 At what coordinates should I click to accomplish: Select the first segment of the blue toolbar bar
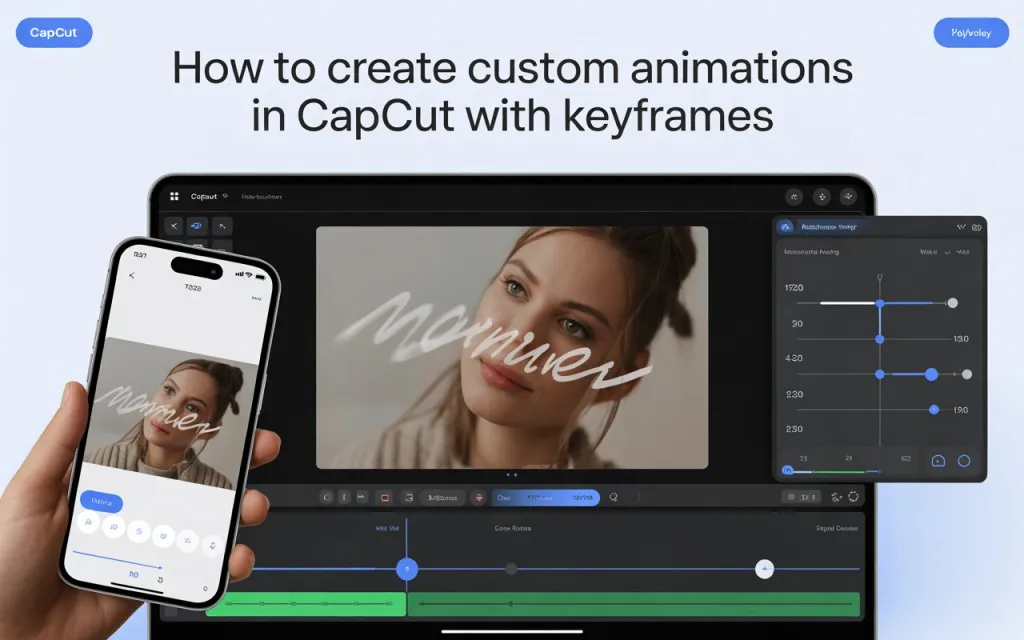504,498
